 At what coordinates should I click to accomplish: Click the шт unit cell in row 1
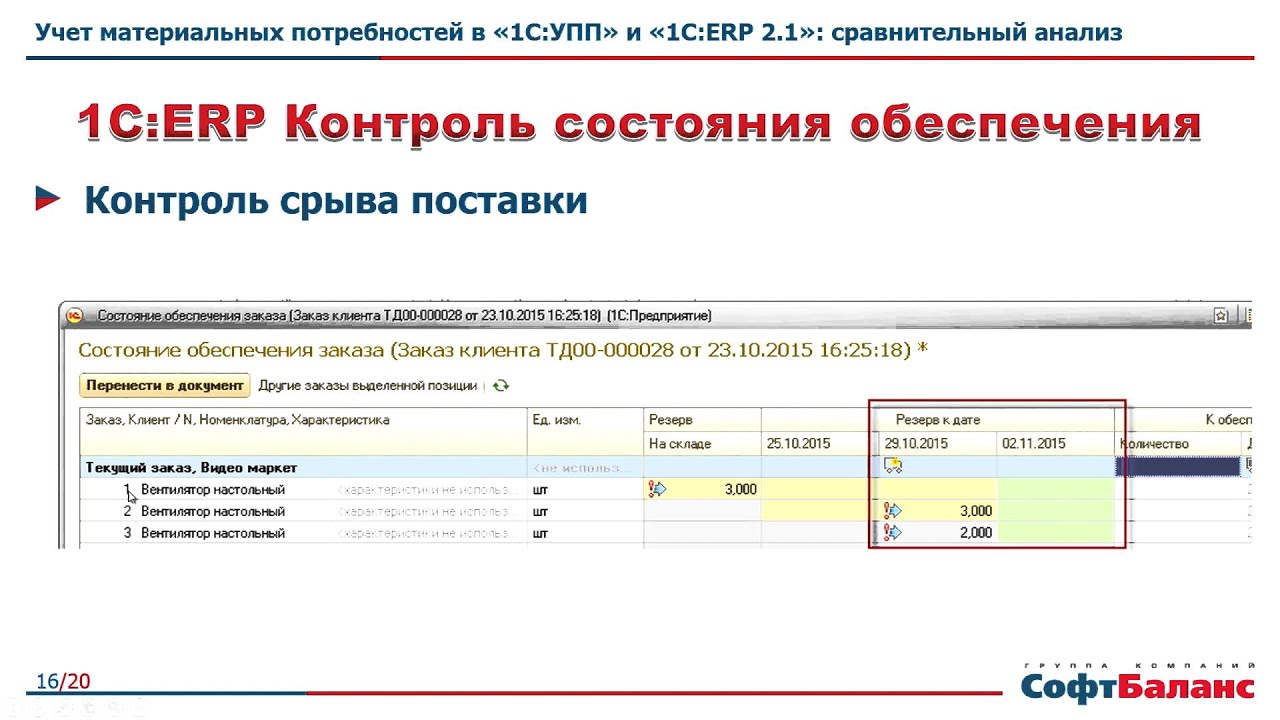pyautogui.click(x=586, y=489)
